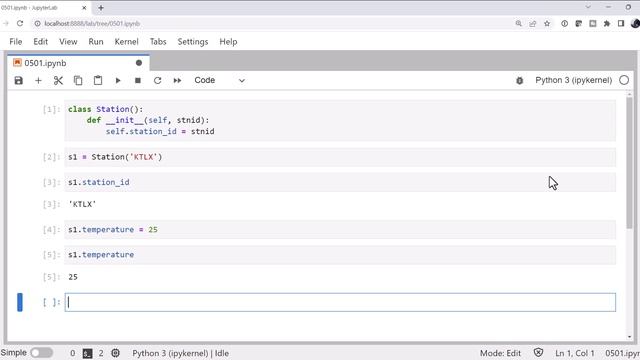Run the selected cell
Viewport: 640px width, 360px height.
tap(118, 80)
